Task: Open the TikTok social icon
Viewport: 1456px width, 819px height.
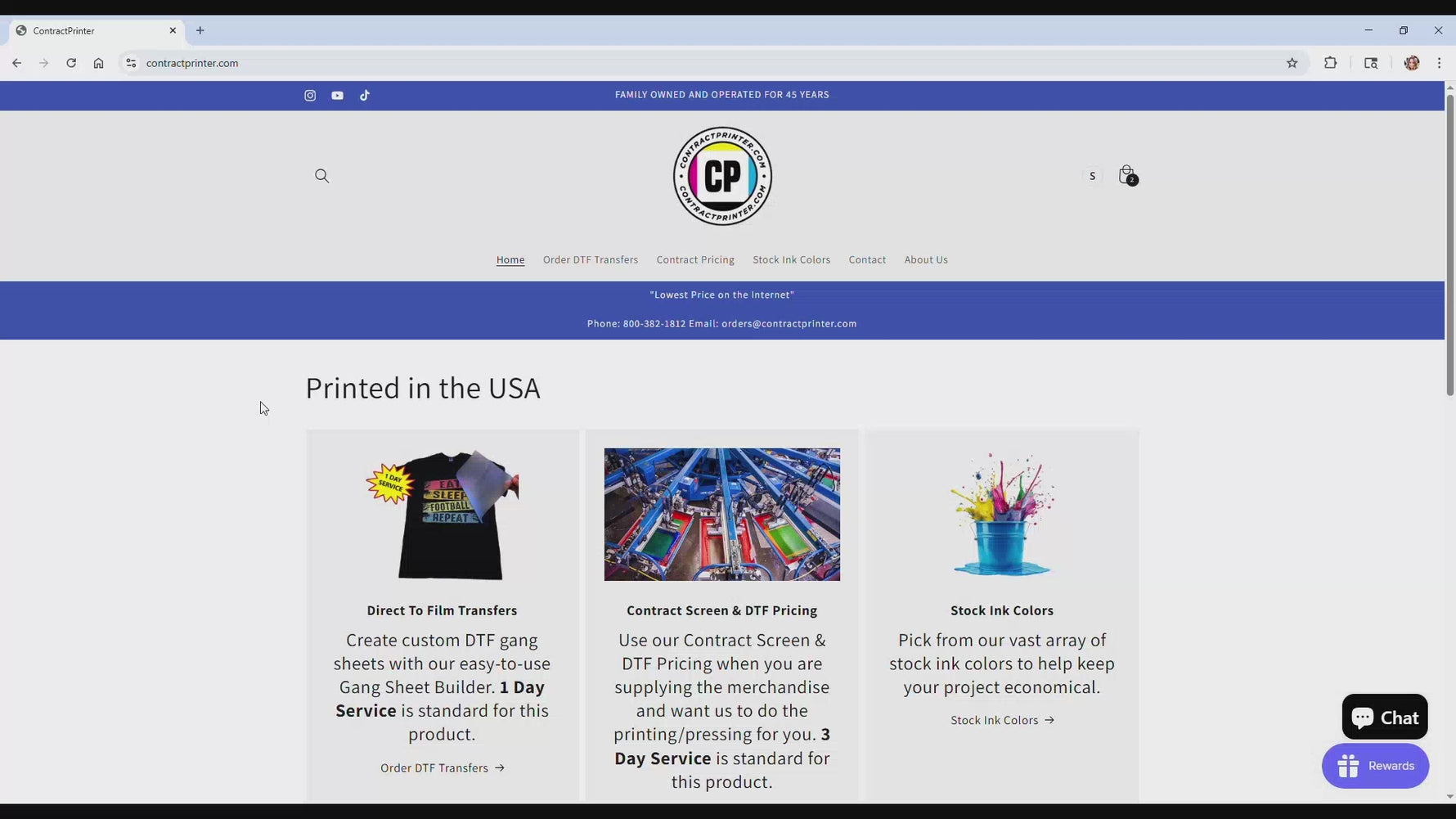Action: tap(365, 96)
